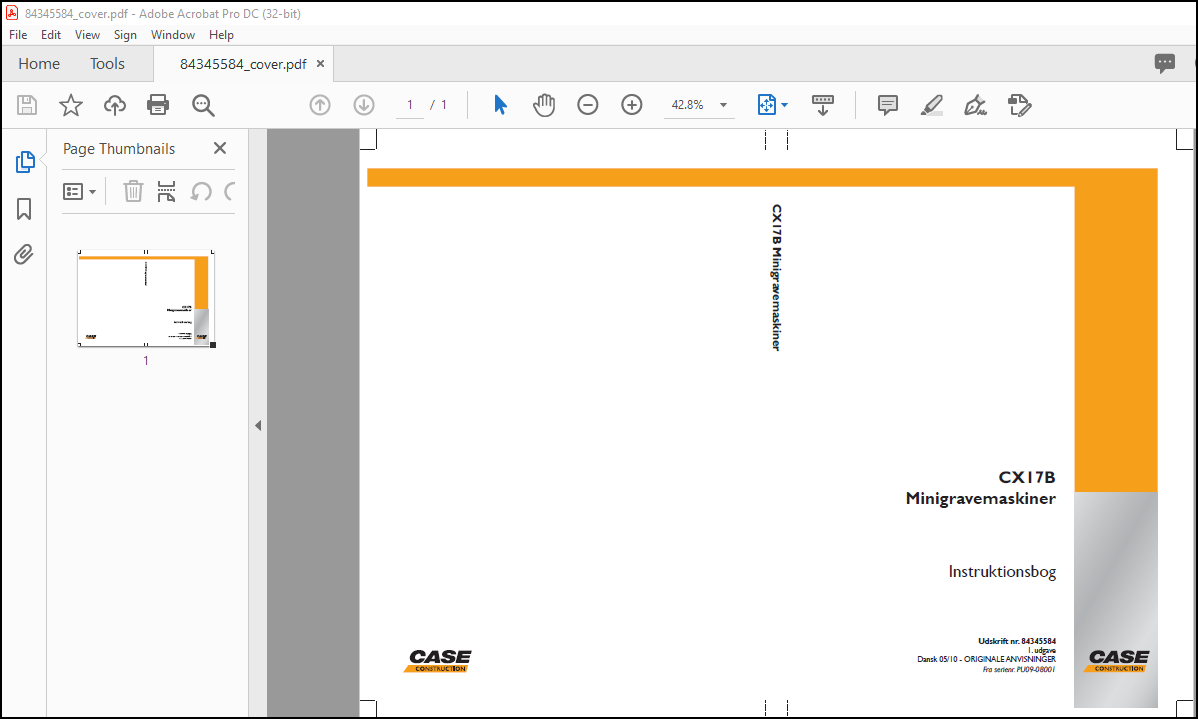
Task: Rotate page clockwise icon
Action: (x=230, y=191)
